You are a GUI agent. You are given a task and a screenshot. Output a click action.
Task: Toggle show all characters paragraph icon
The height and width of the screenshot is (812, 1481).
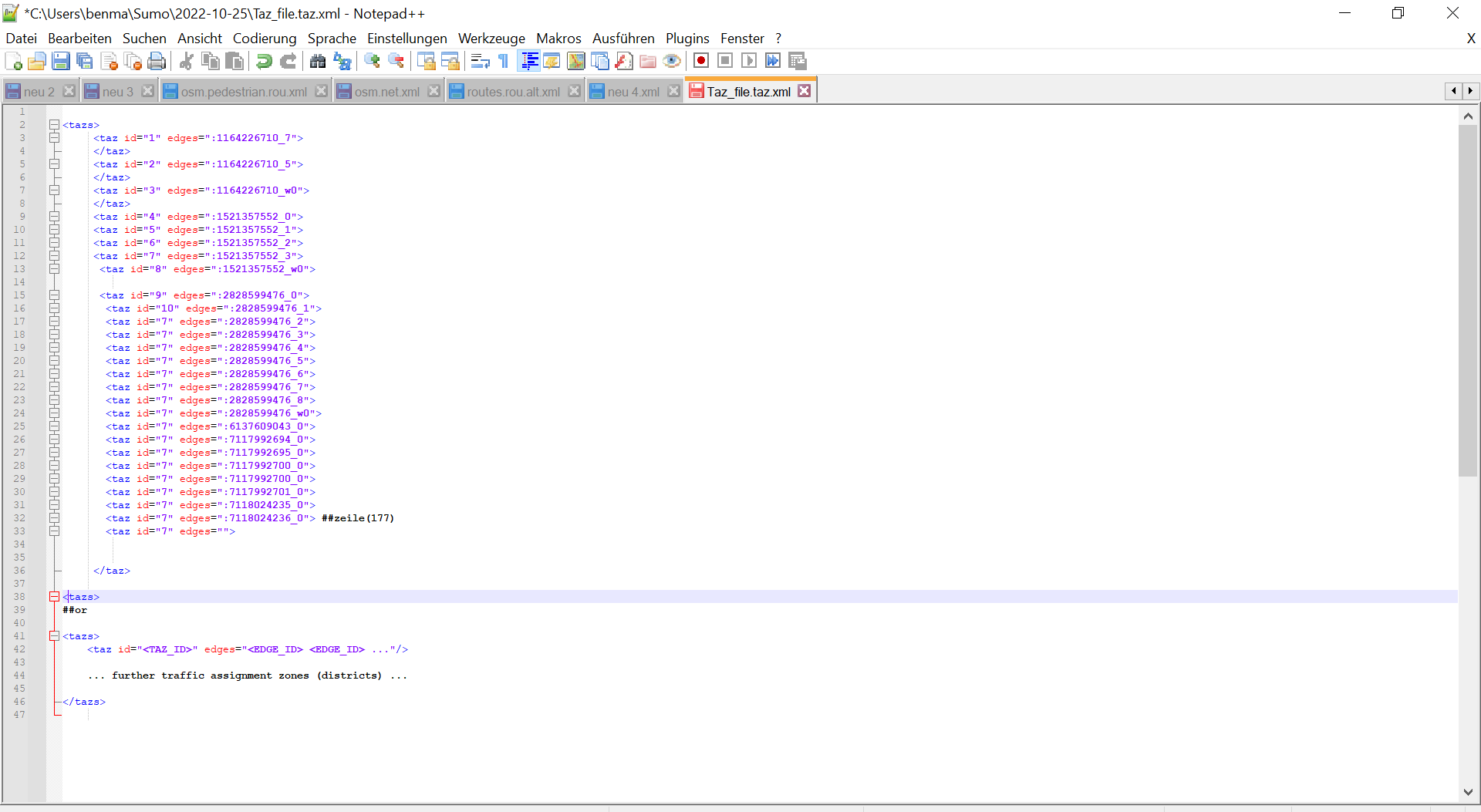(502, 61)
